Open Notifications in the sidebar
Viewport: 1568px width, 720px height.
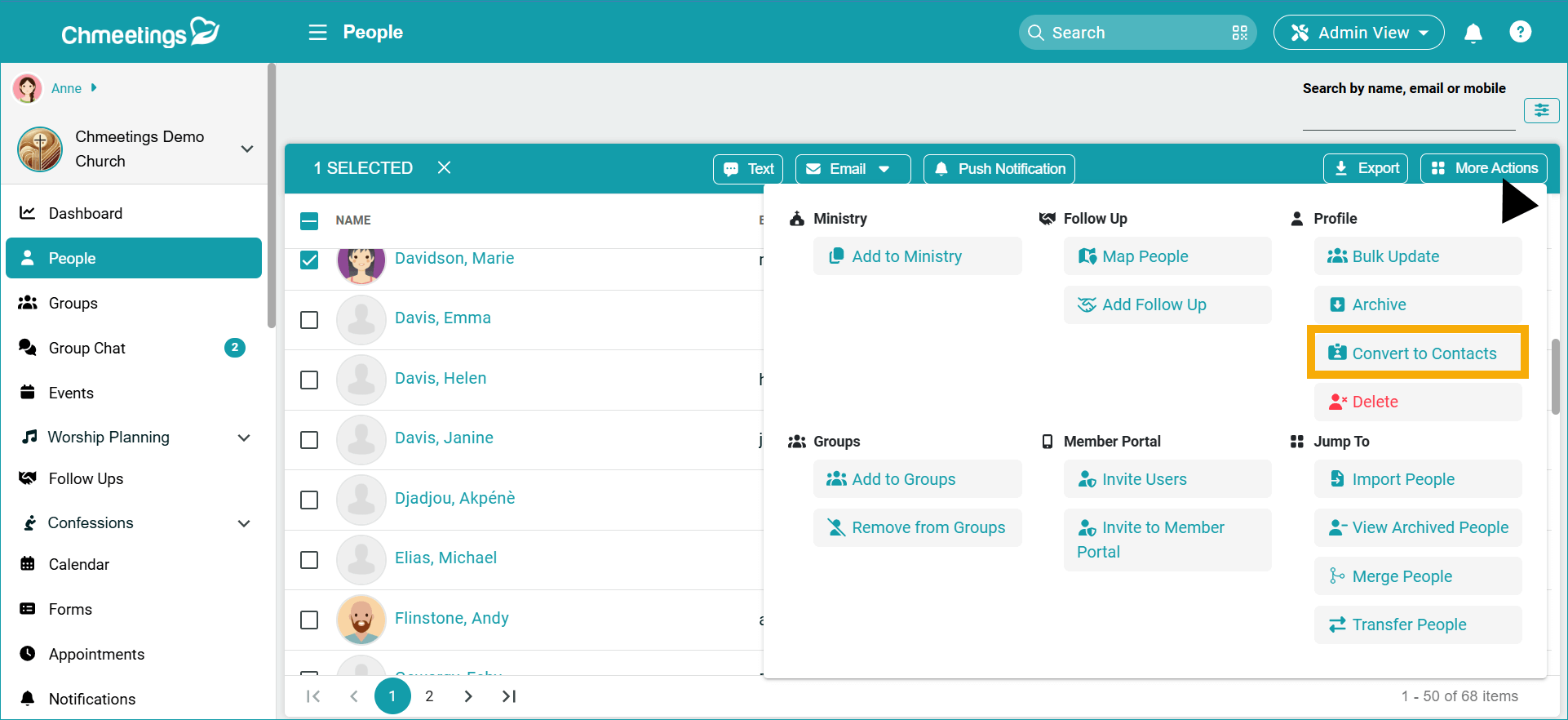point(134,699)
